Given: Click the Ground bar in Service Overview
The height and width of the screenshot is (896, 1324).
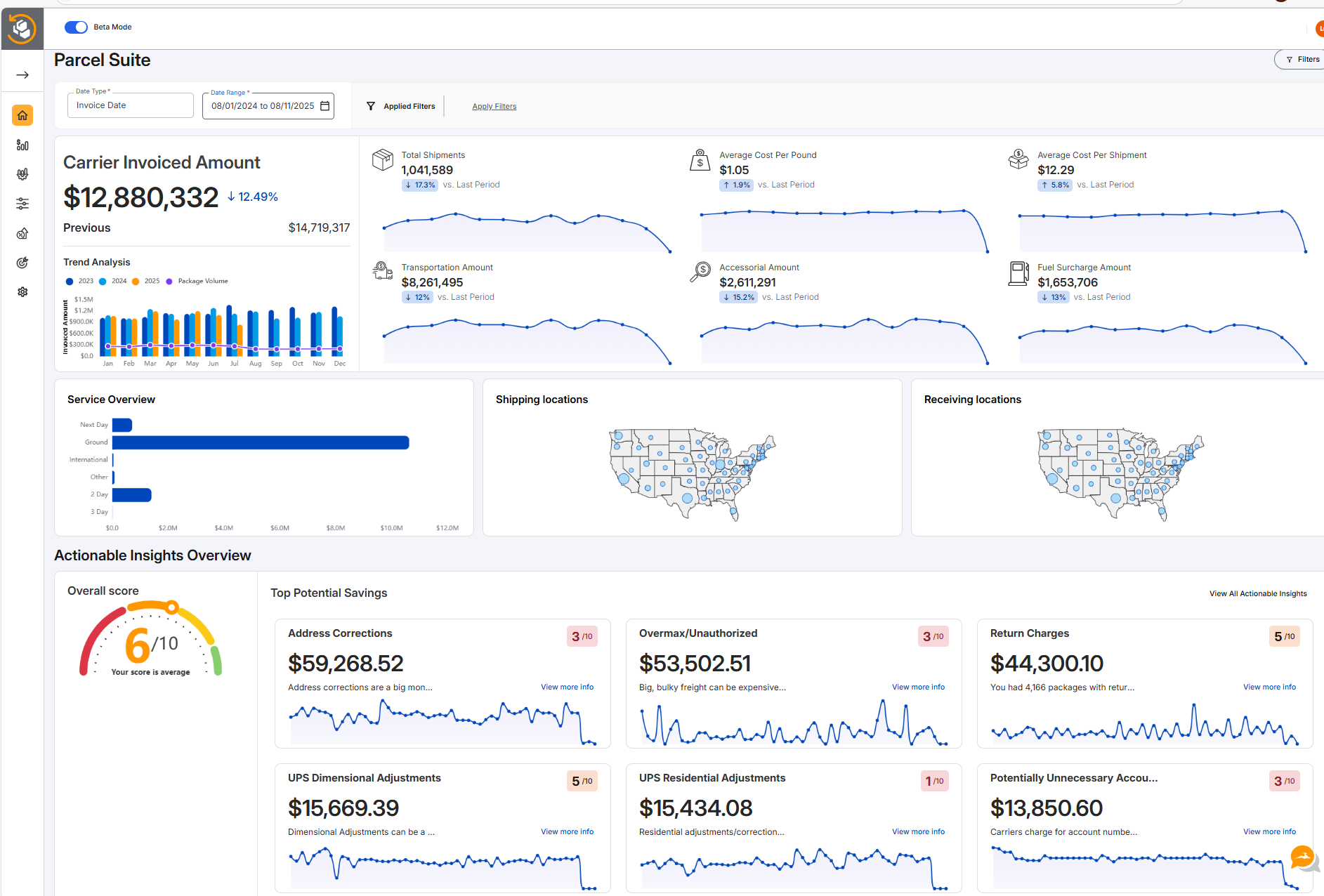Looking at the screenshot, I should (260, 442).
